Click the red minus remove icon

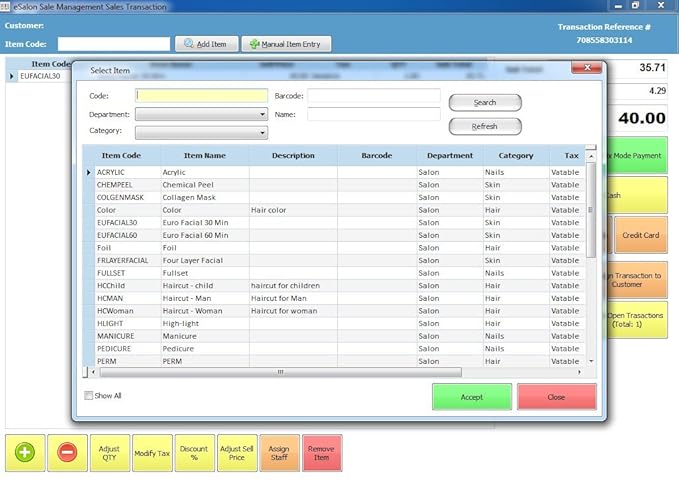[67, 453]
